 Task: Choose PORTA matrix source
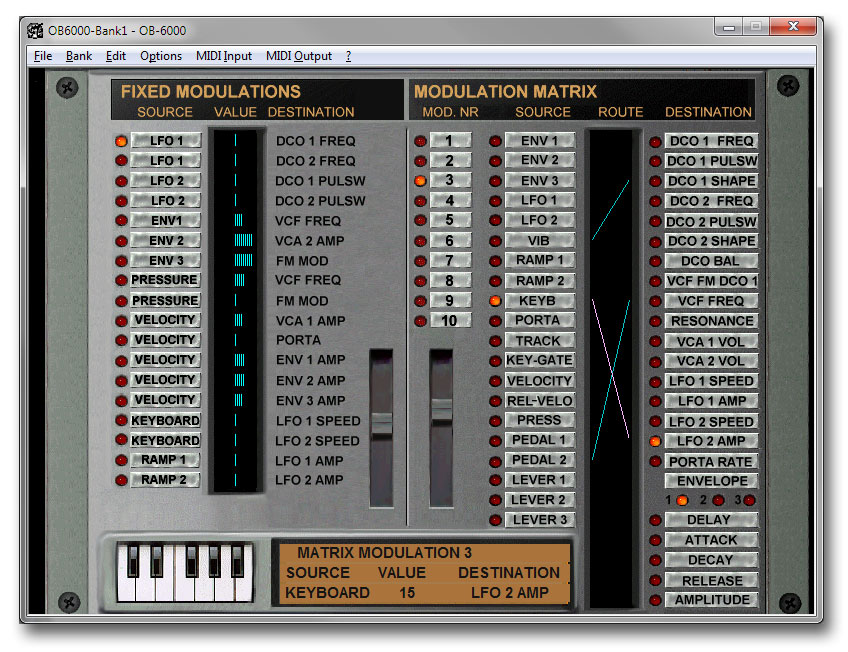[539, 321]
